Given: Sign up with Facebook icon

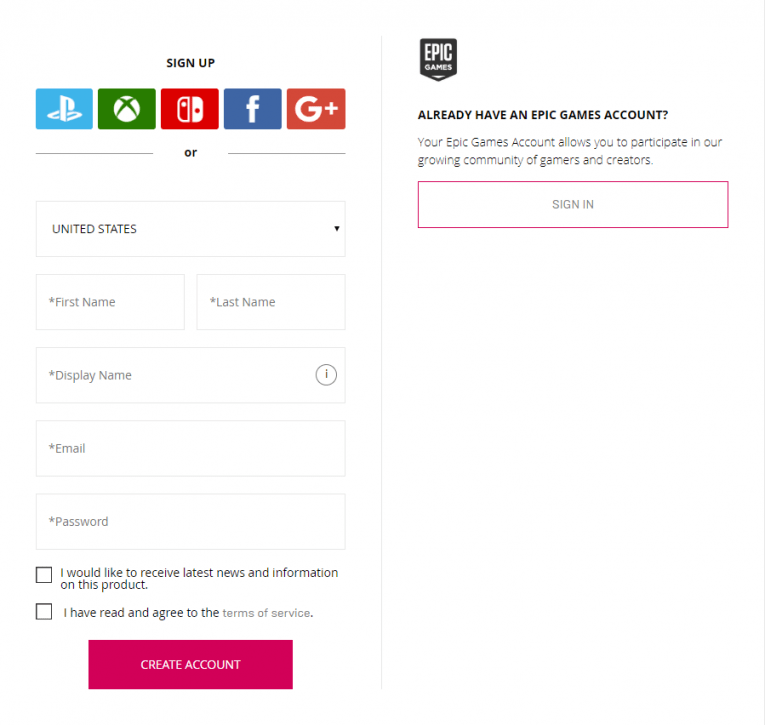Looking at the screenshot, I should pyautogui.click(x=252, y=109).
